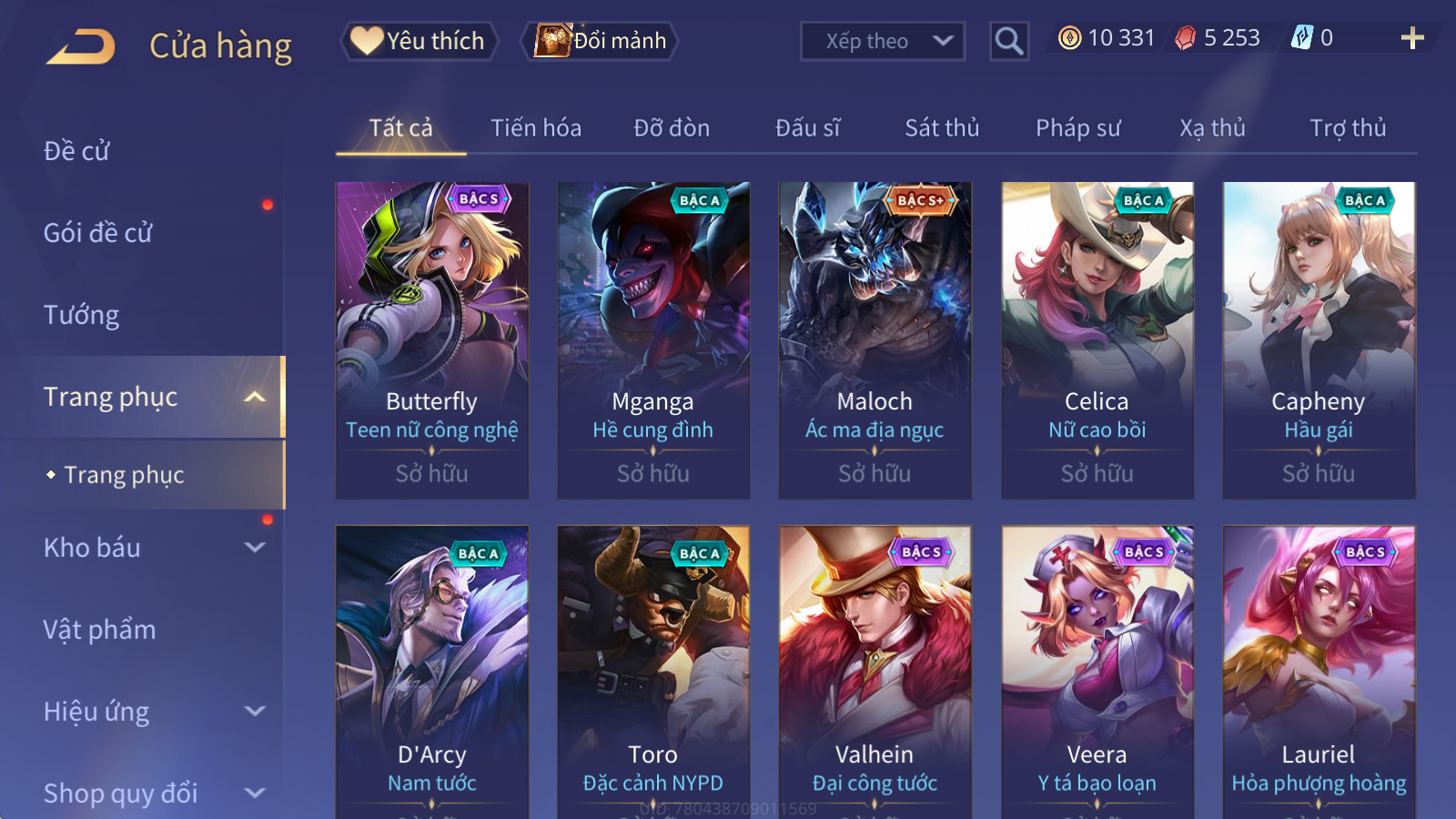Open the Xếp theo sort dropdown
This screenshot has height=819, width=1456.
pyautogui.click(x=883, y=41)
